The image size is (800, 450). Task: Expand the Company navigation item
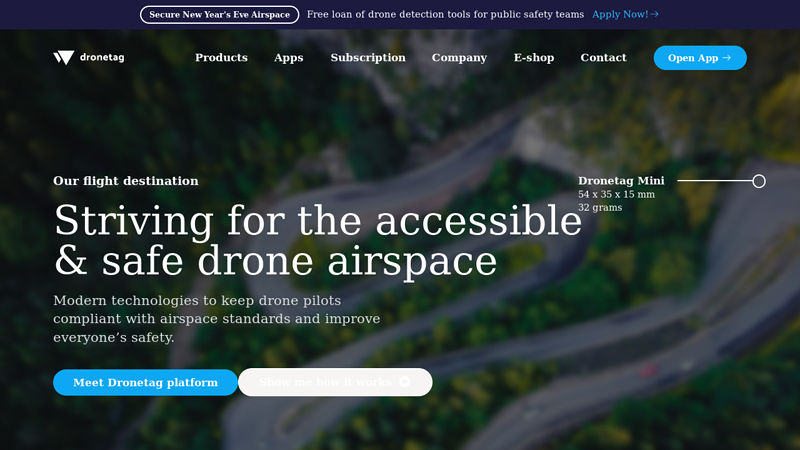click(x=459, y=58)
